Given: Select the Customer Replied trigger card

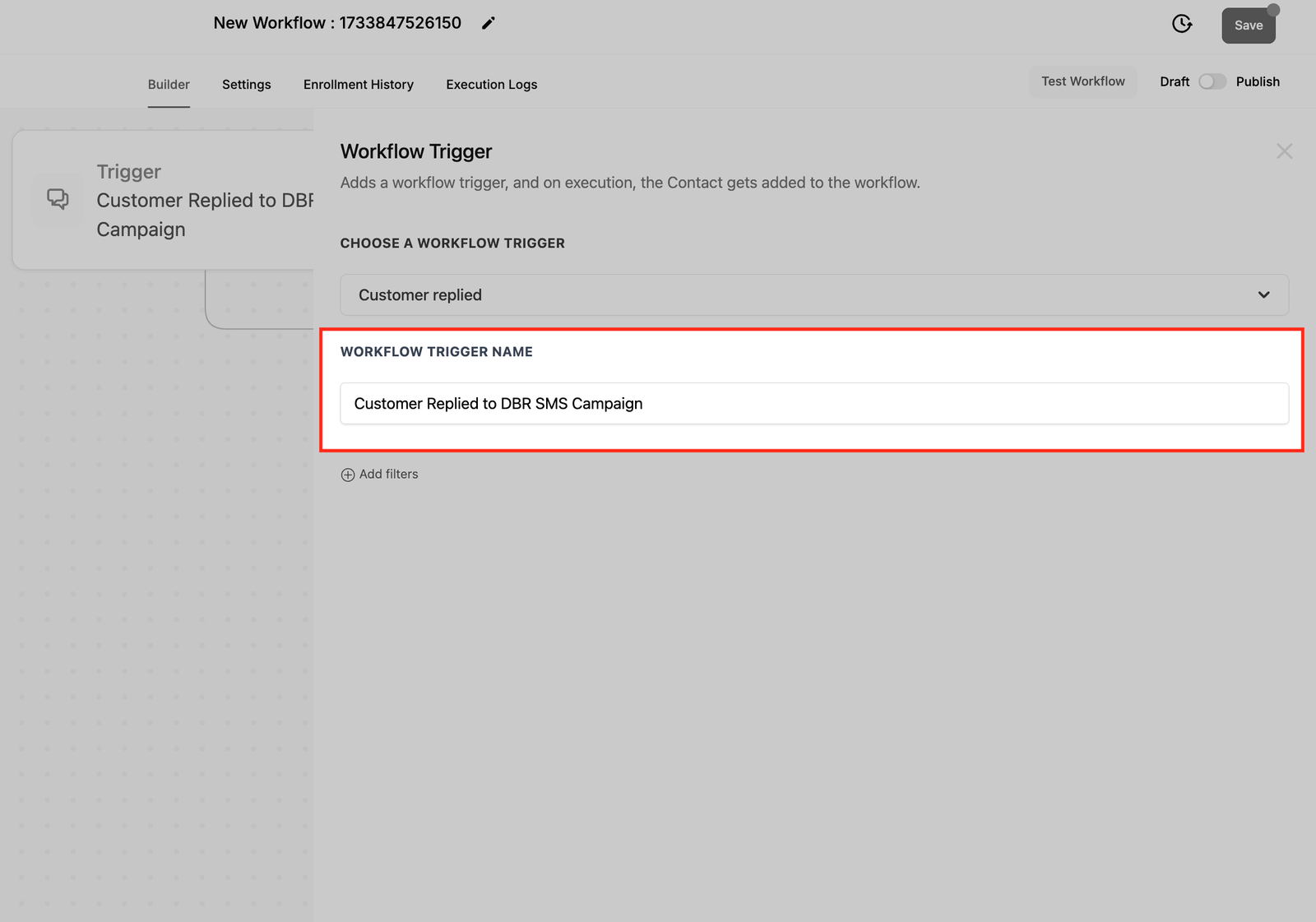Looking at the screenshot, I should pyautogui.click(x=197, y=201).
